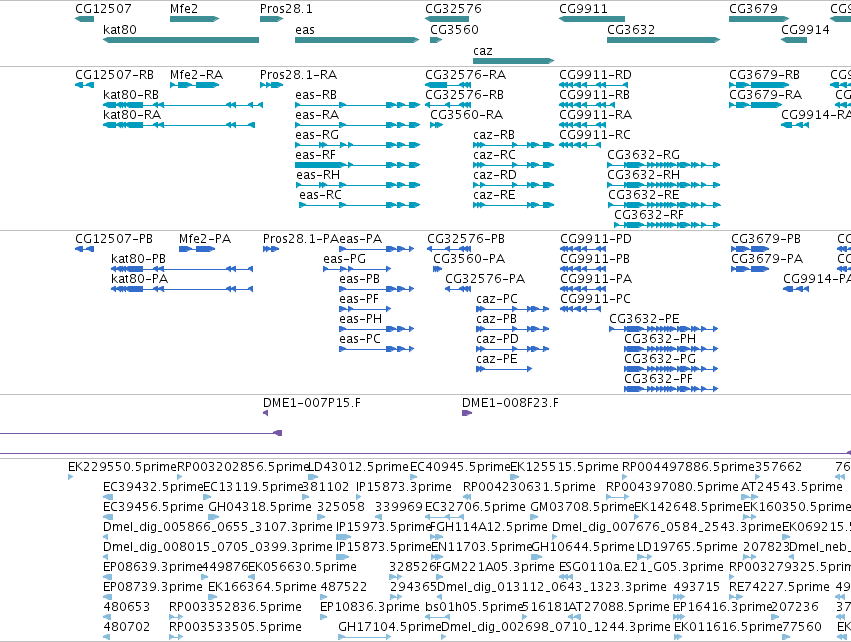This screenshot has height=642, width=851.
Task: Select the Mfe2 gene arrow
Action: click(x=194, y=19)
